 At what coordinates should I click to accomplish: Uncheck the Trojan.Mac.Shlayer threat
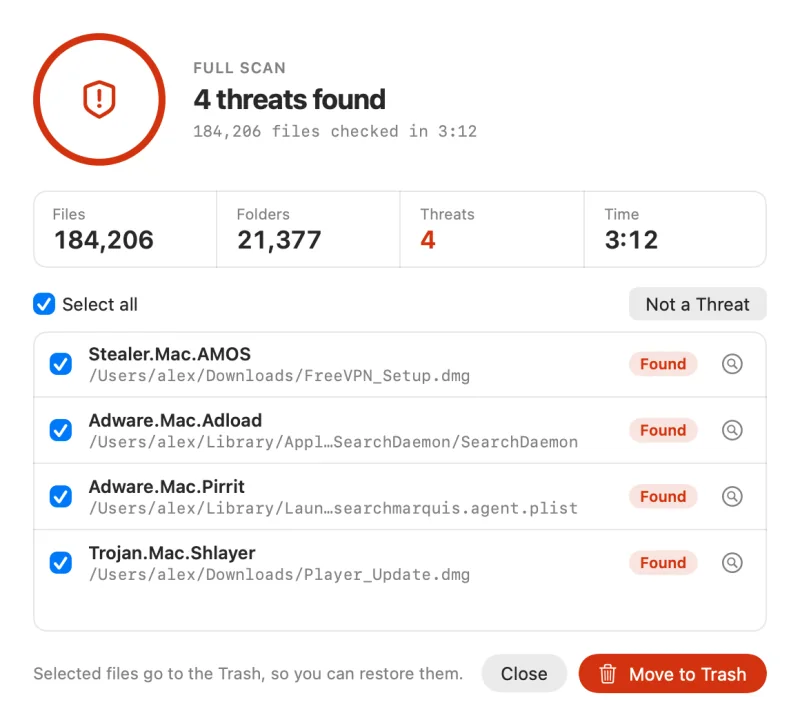click(x=61, y=563)
